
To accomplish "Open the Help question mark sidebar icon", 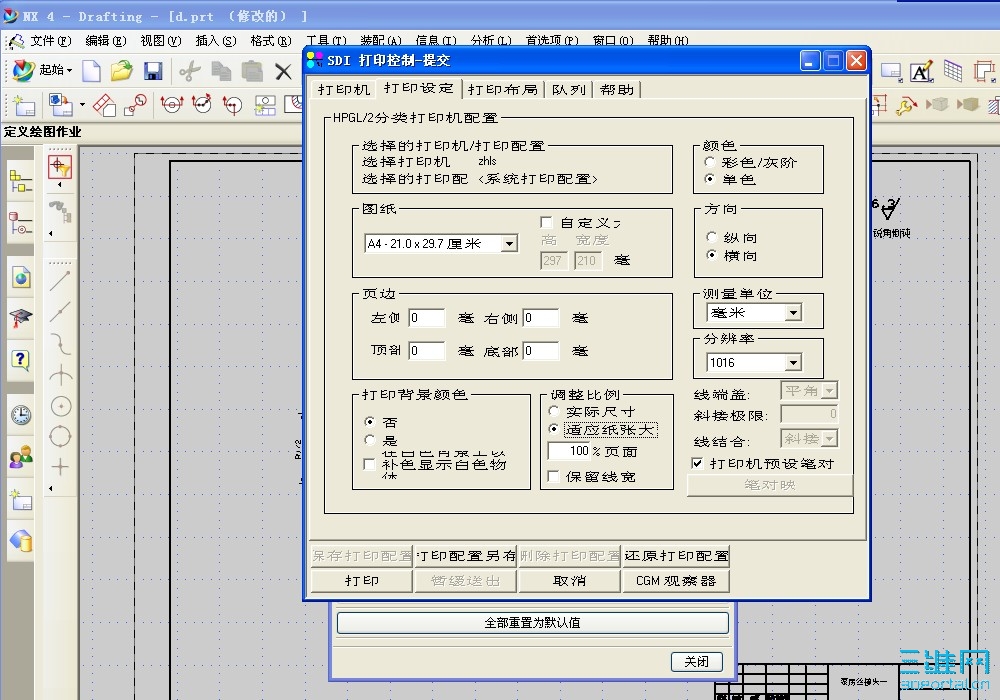I will [20, 361].
